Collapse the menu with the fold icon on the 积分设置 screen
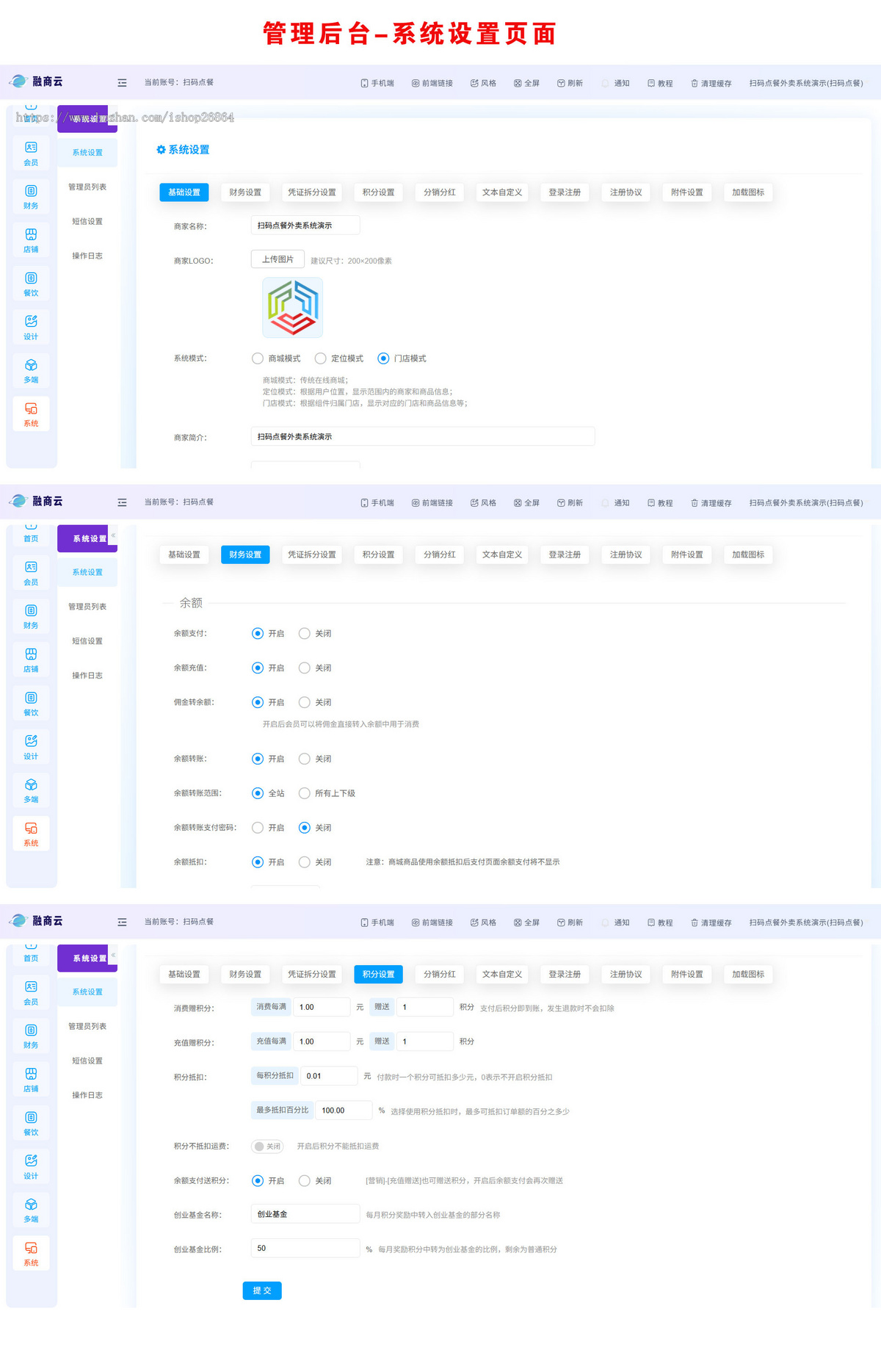Screen dimensions: 881x1372 click(x=122, y=923)
